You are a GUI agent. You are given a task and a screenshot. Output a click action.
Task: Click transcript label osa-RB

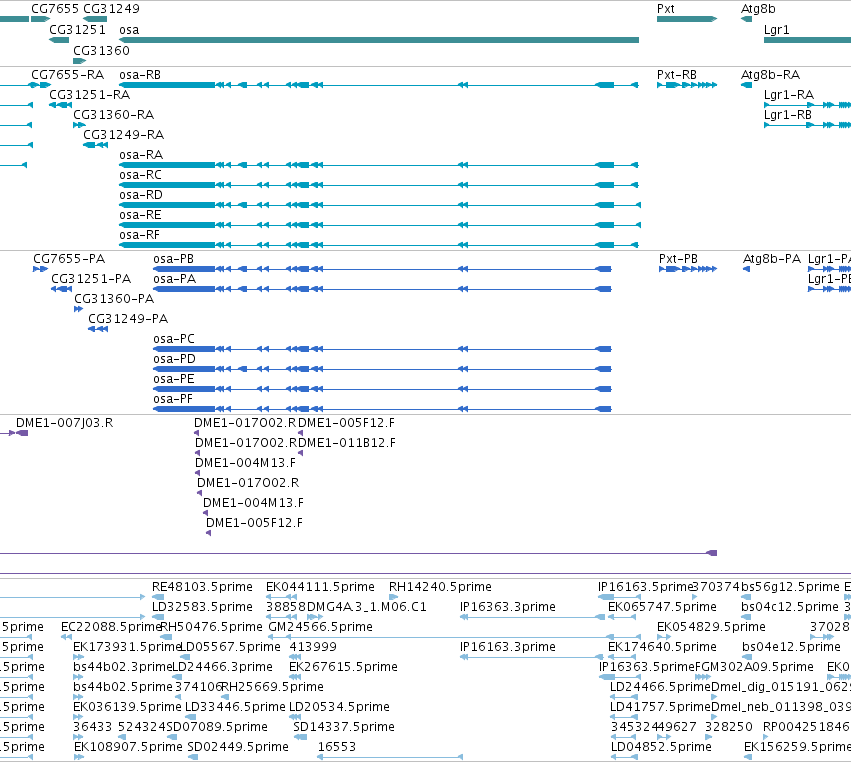pos(140,74)
